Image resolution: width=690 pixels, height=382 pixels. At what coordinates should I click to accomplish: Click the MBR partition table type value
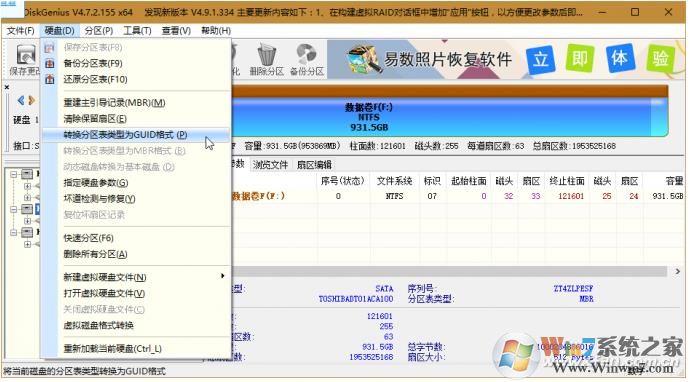[586, 299]
